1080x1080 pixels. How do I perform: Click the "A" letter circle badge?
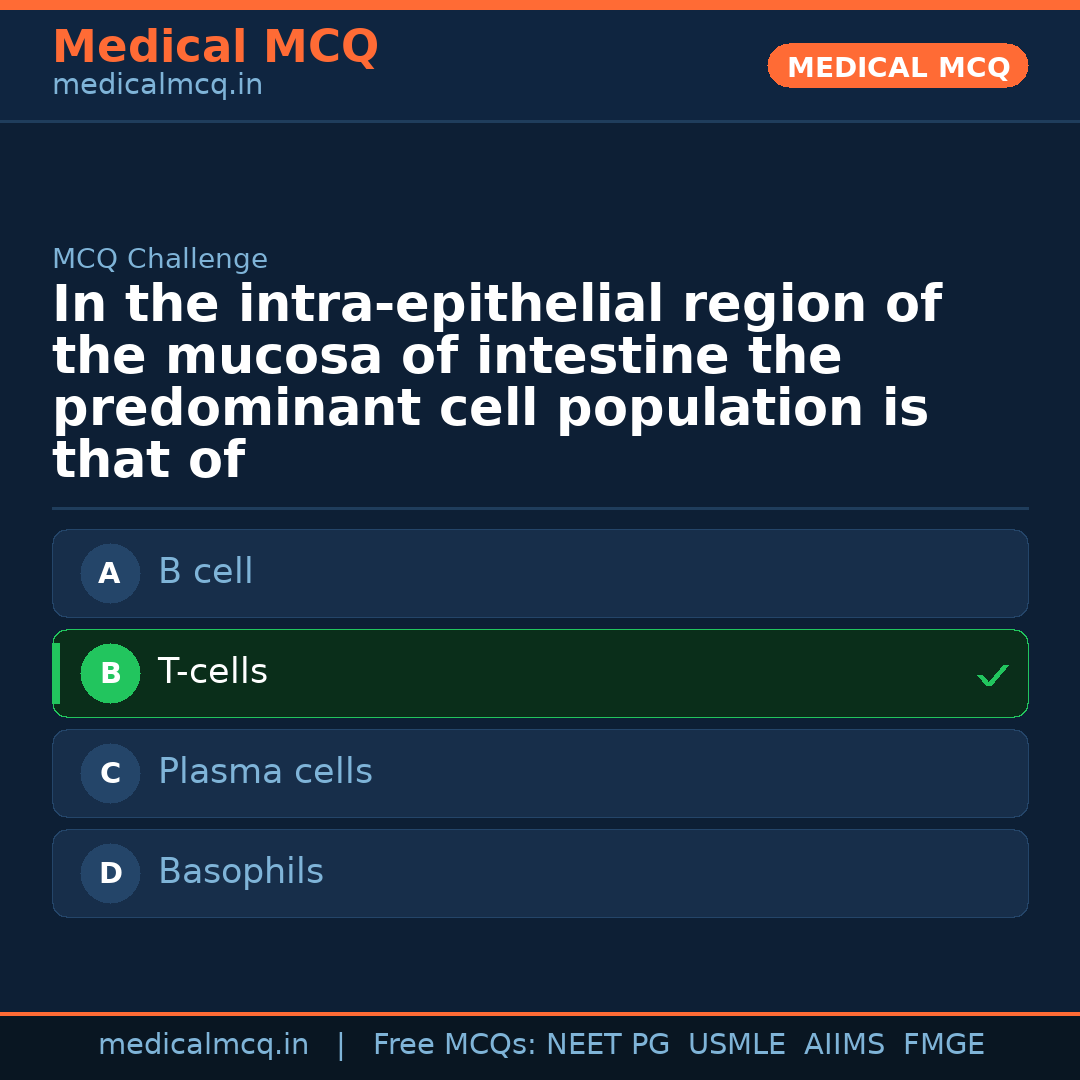point(110,573)
